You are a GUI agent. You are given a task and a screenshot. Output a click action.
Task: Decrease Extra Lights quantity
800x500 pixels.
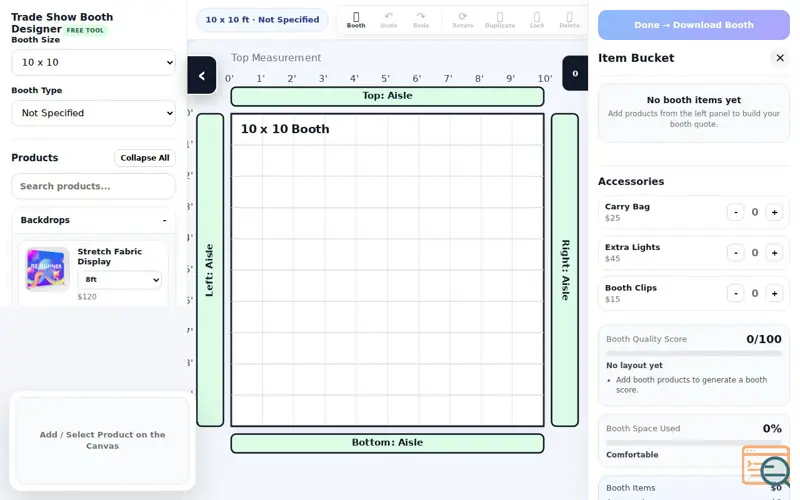735,253
